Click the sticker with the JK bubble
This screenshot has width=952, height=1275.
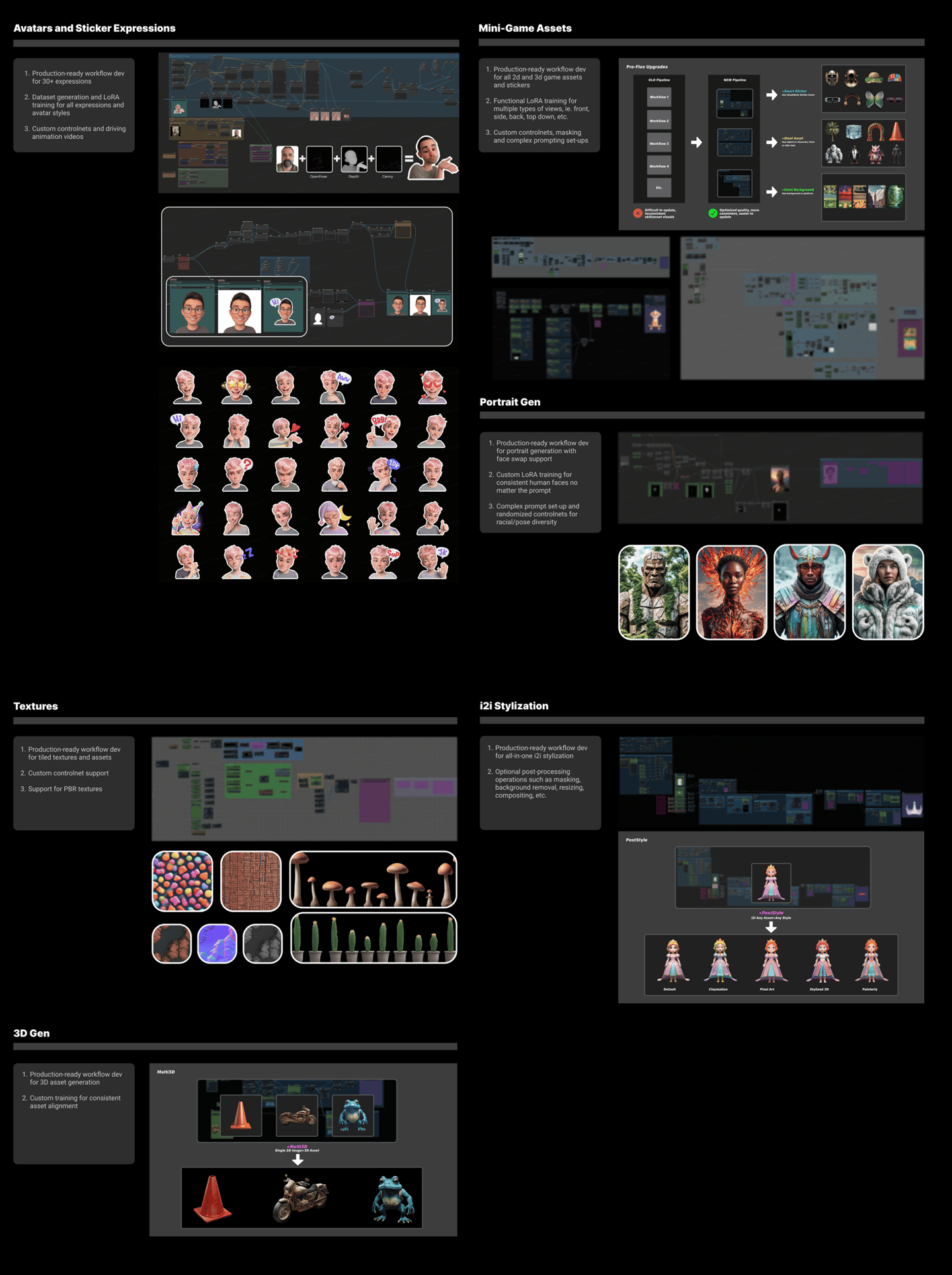432,562
